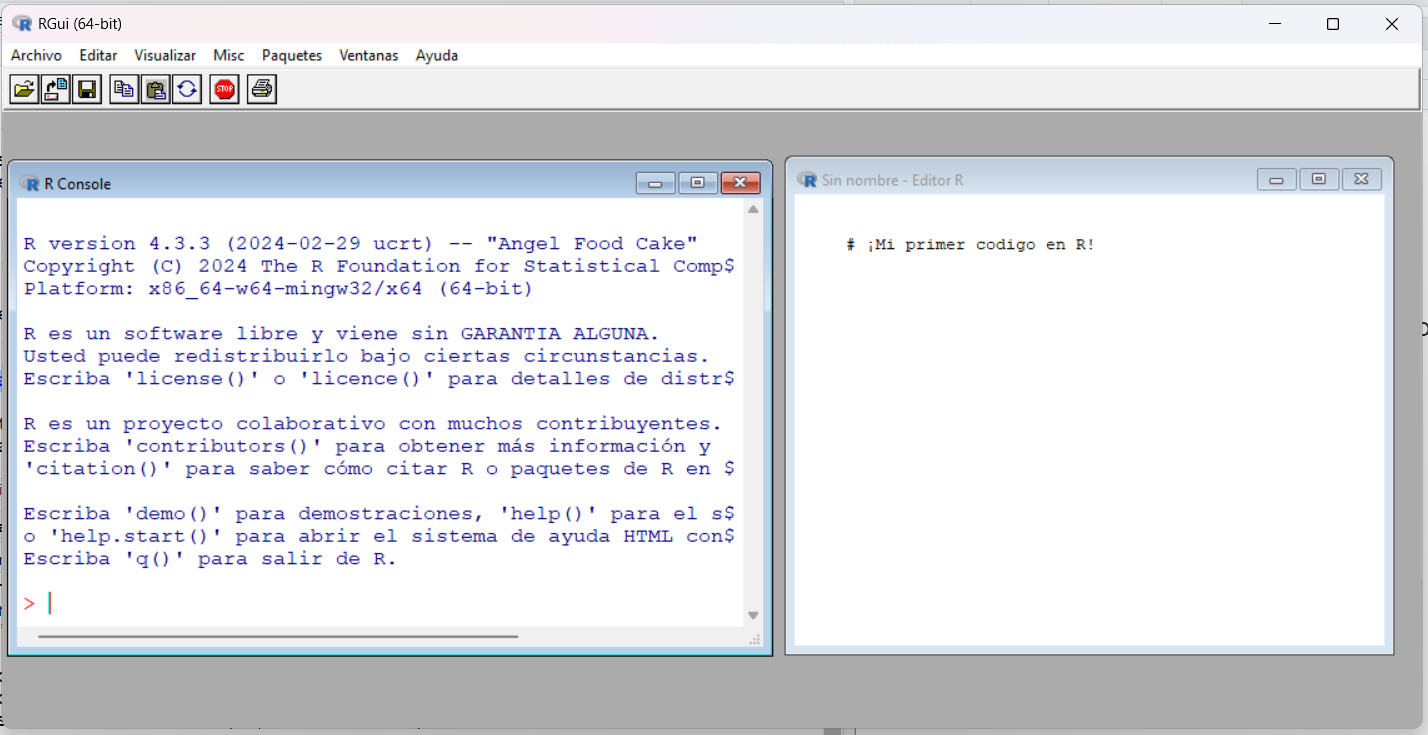Click the R Console title bar text
Screen dimensions: 1428x735
tap(78, 184)
